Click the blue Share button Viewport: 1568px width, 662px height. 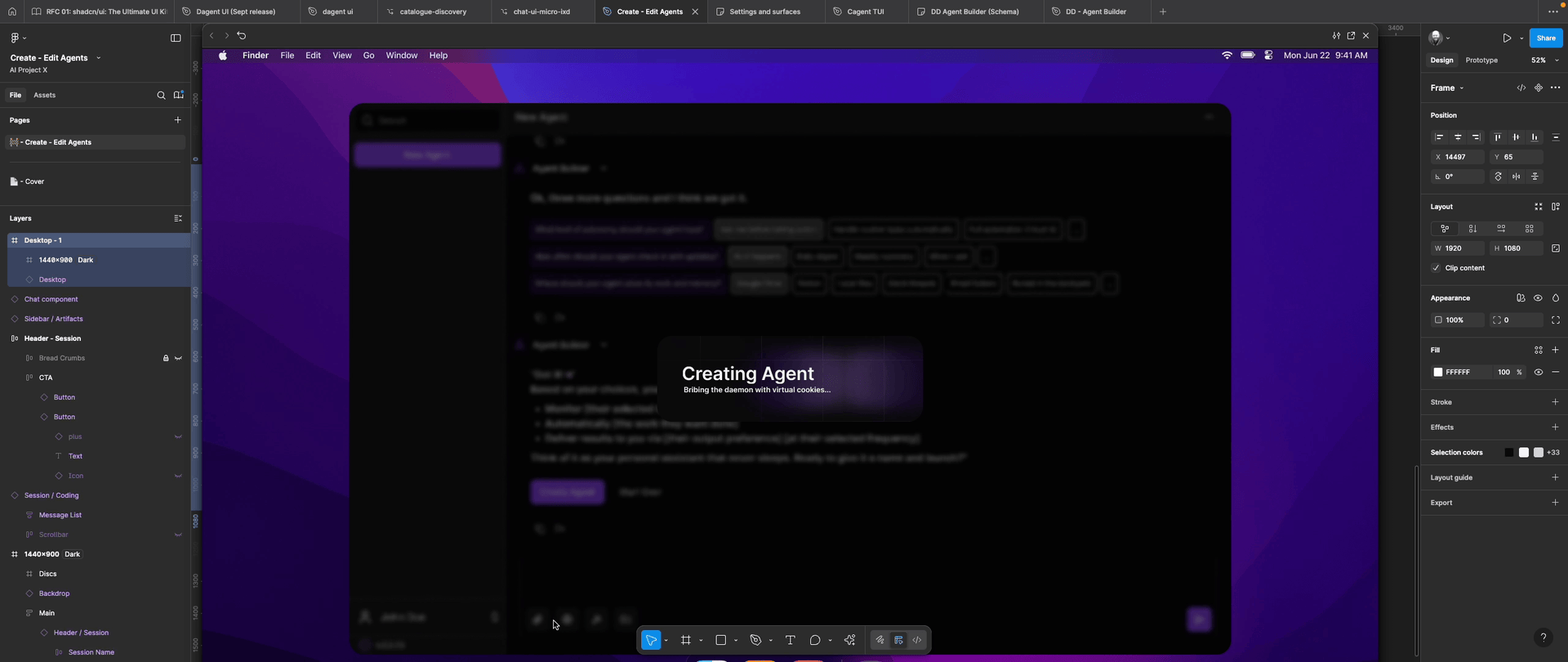point(1546,38)
